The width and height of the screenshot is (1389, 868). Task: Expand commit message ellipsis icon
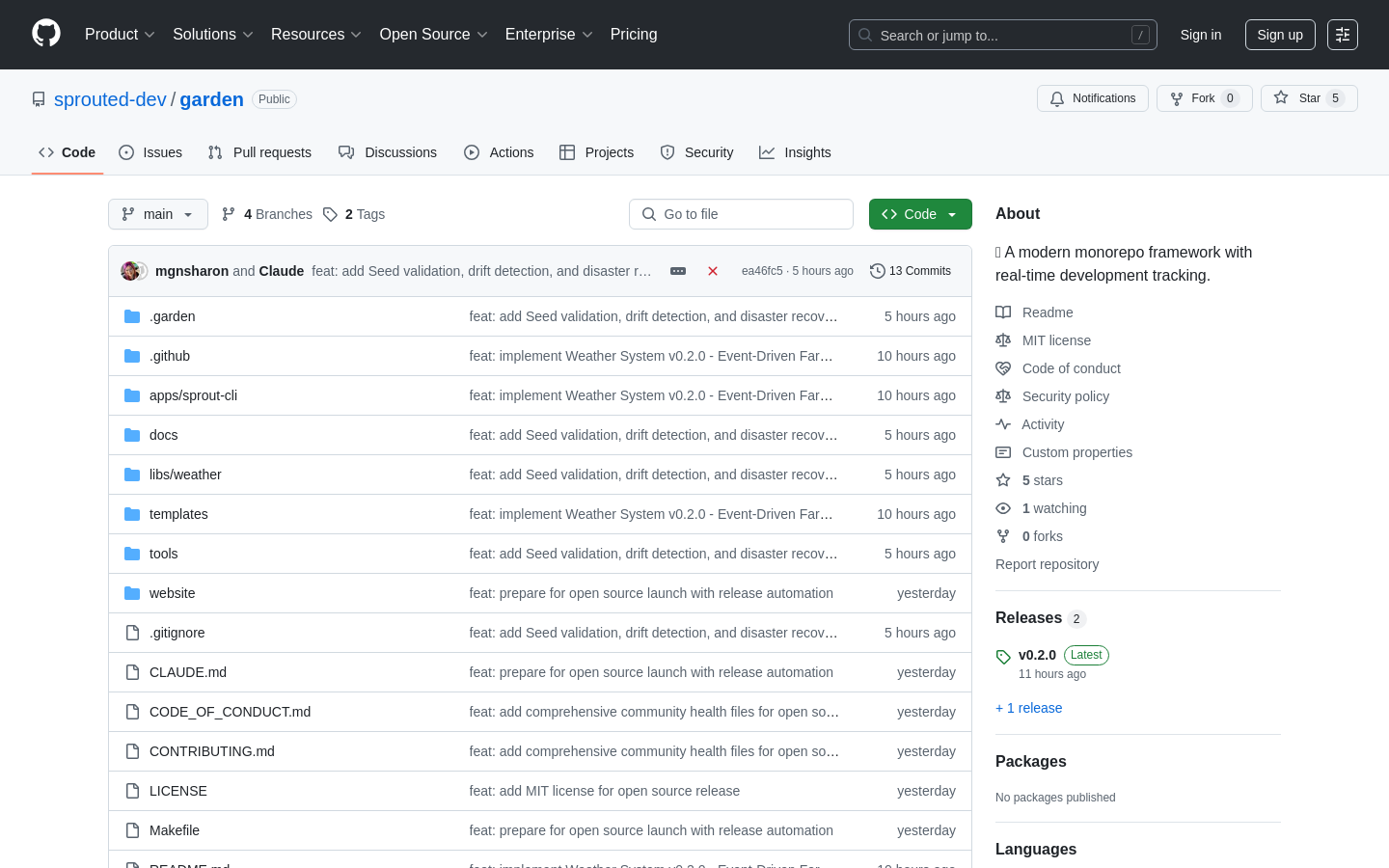pyautogui.click(x=678, y=271)
